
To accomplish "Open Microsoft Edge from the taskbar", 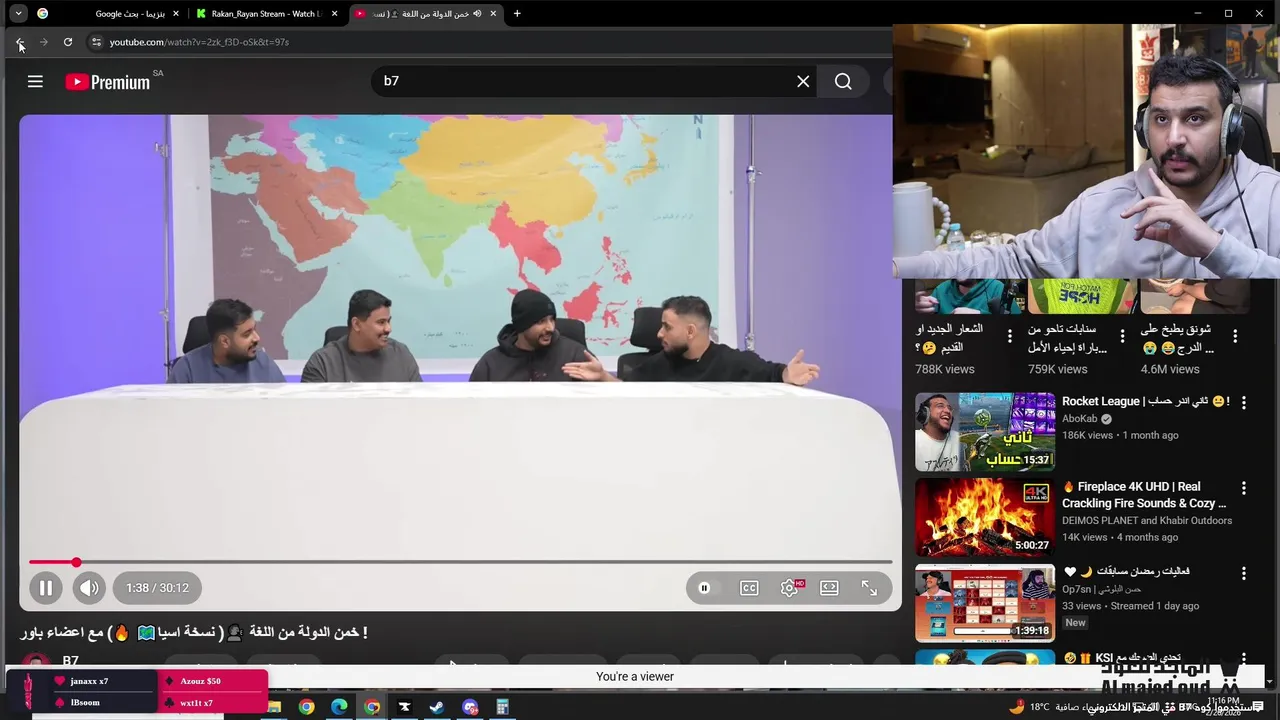I will (339, 707).
